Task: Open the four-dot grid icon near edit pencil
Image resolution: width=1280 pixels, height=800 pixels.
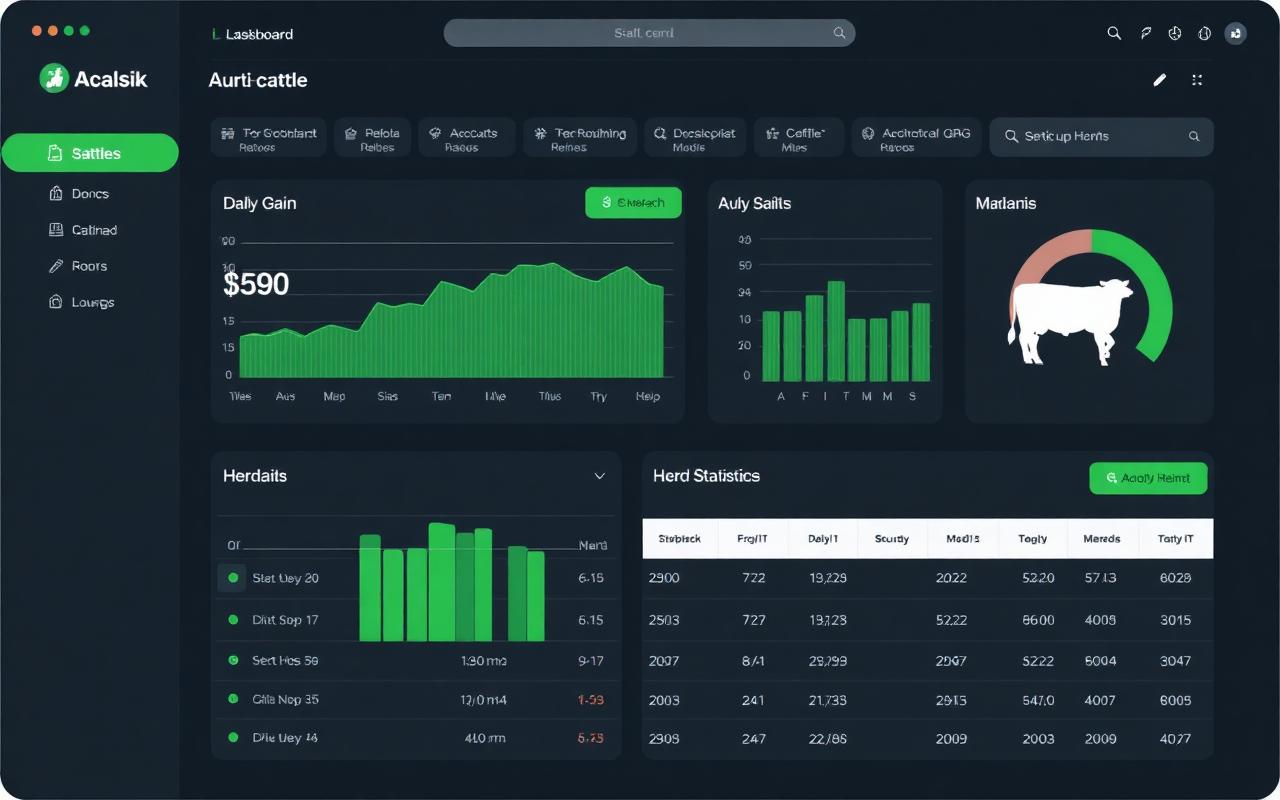Action: (1196, 80)
